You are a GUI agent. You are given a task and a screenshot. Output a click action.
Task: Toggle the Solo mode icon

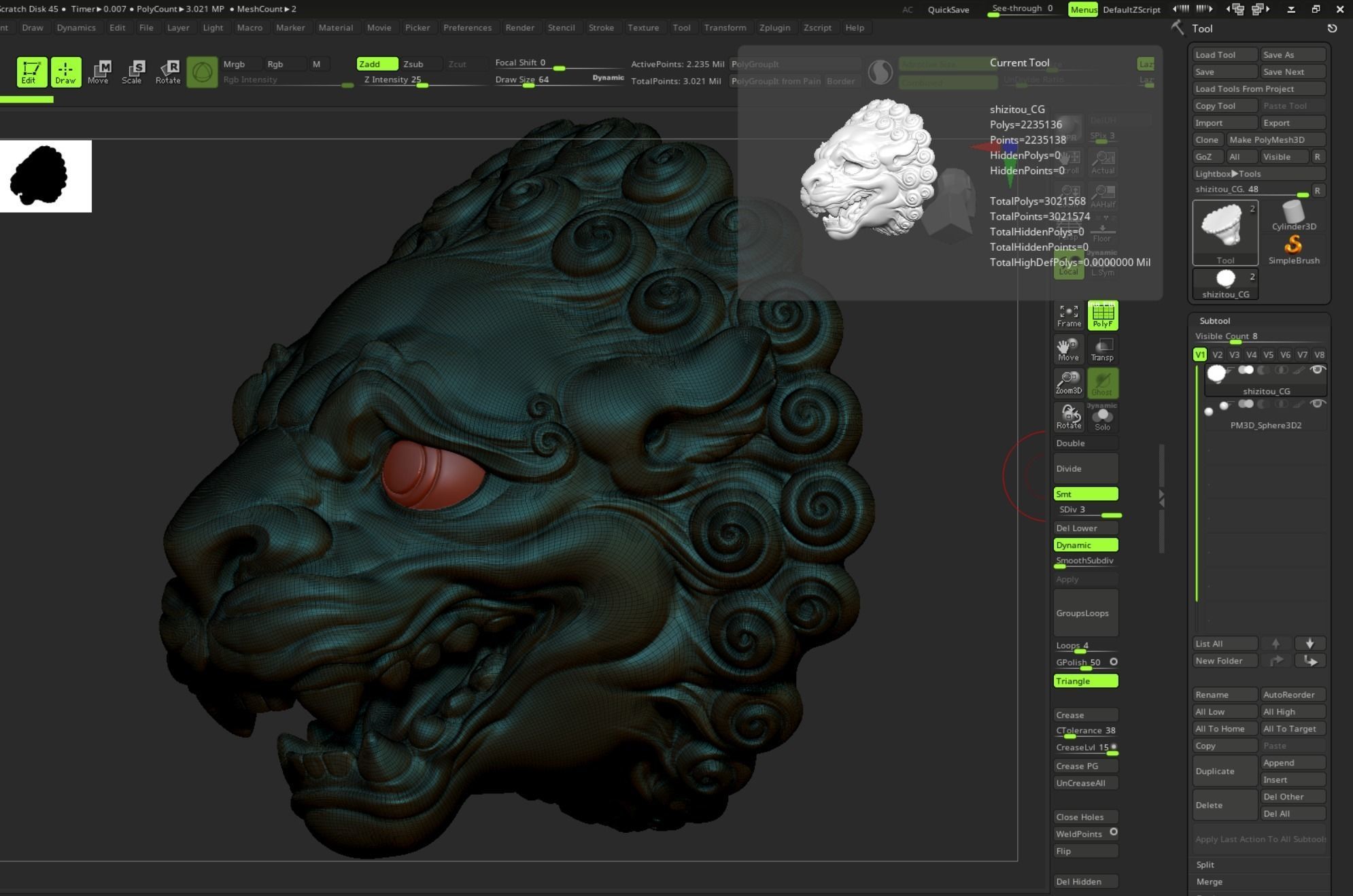(x=1102, y=417)
